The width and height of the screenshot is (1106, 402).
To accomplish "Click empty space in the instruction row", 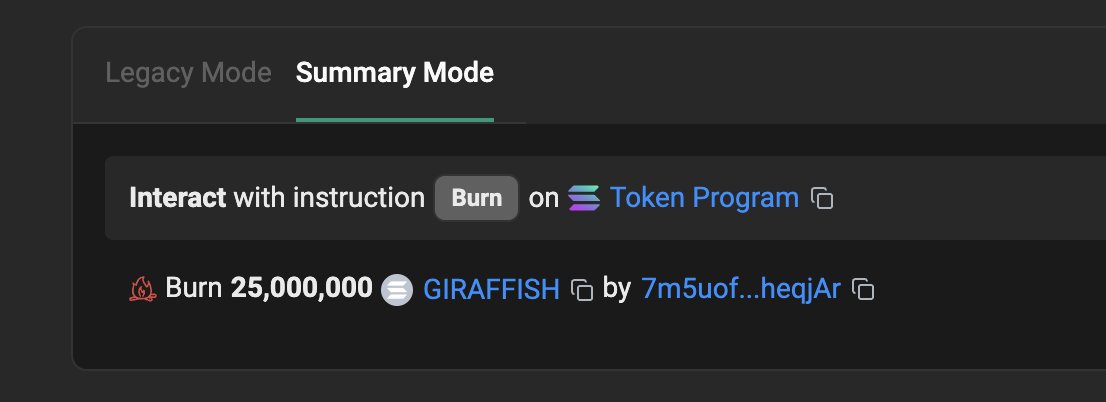I will pos(973,198).
